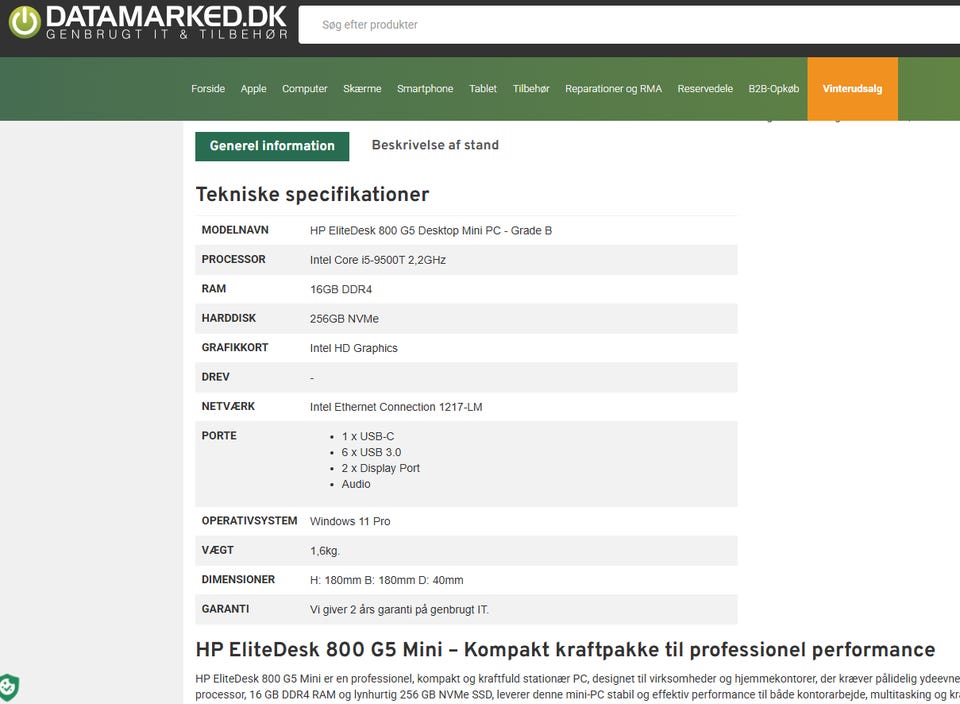This screenshot has height=704, width=960.
Task: Click 'H: 180mm B: 180mm D: 40mm'
Action: coord(386,580)
